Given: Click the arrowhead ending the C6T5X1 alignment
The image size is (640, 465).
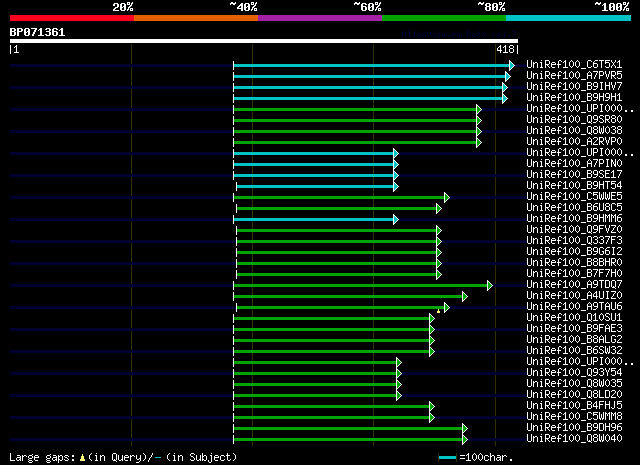Looking at the screenshot, I should [x=512, y=65].
